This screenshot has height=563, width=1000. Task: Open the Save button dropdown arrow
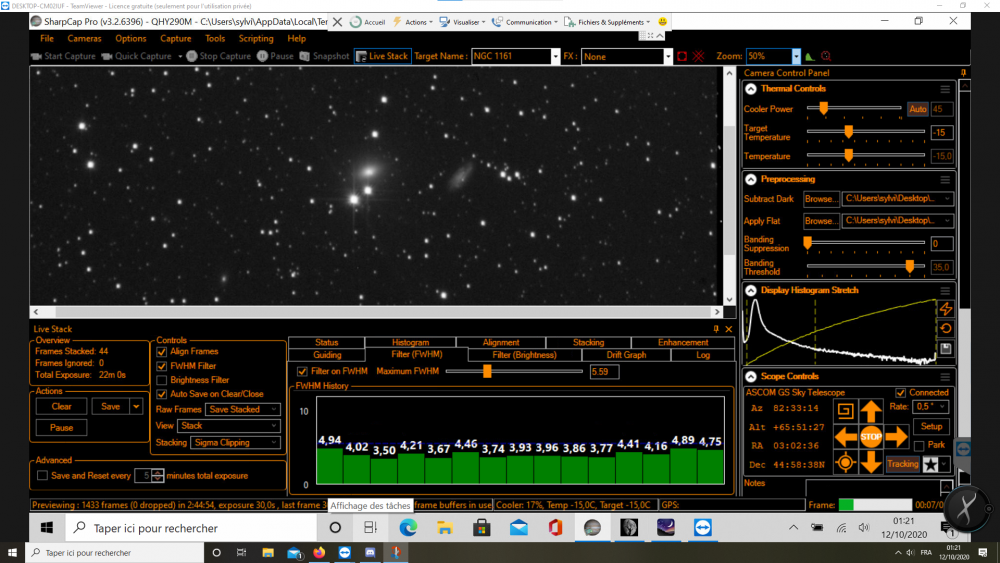point(136,406)
